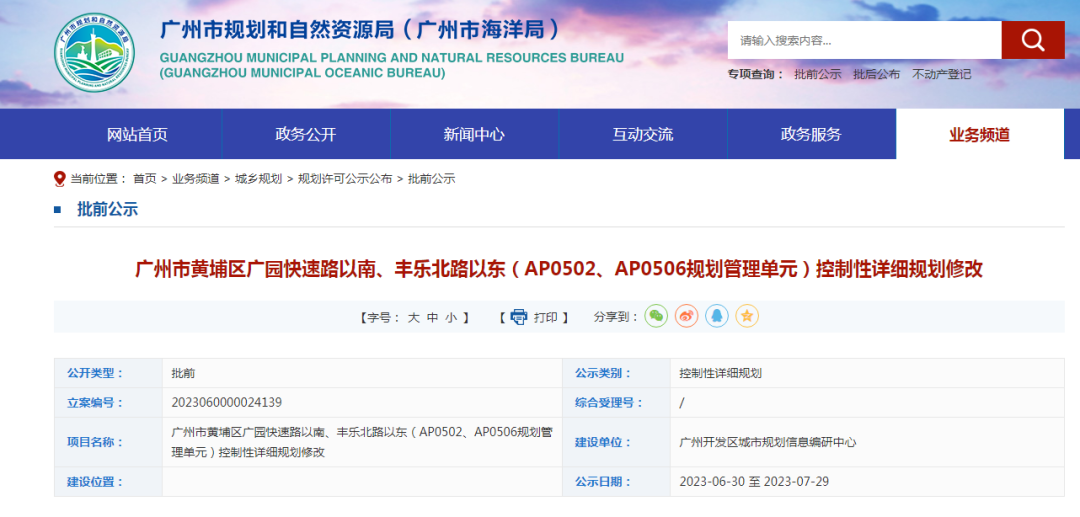Viewport: 1080px width, 517px height.
Task: Share to Weibo via red icon
Action: 686,316
